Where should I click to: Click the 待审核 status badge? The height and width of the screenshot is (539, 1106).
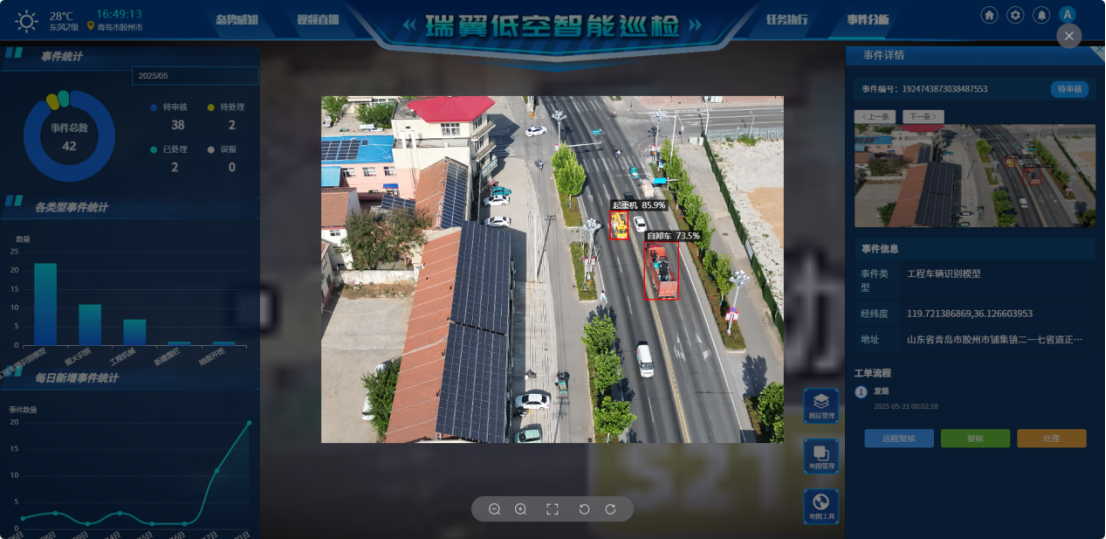tap(1069, 89)
